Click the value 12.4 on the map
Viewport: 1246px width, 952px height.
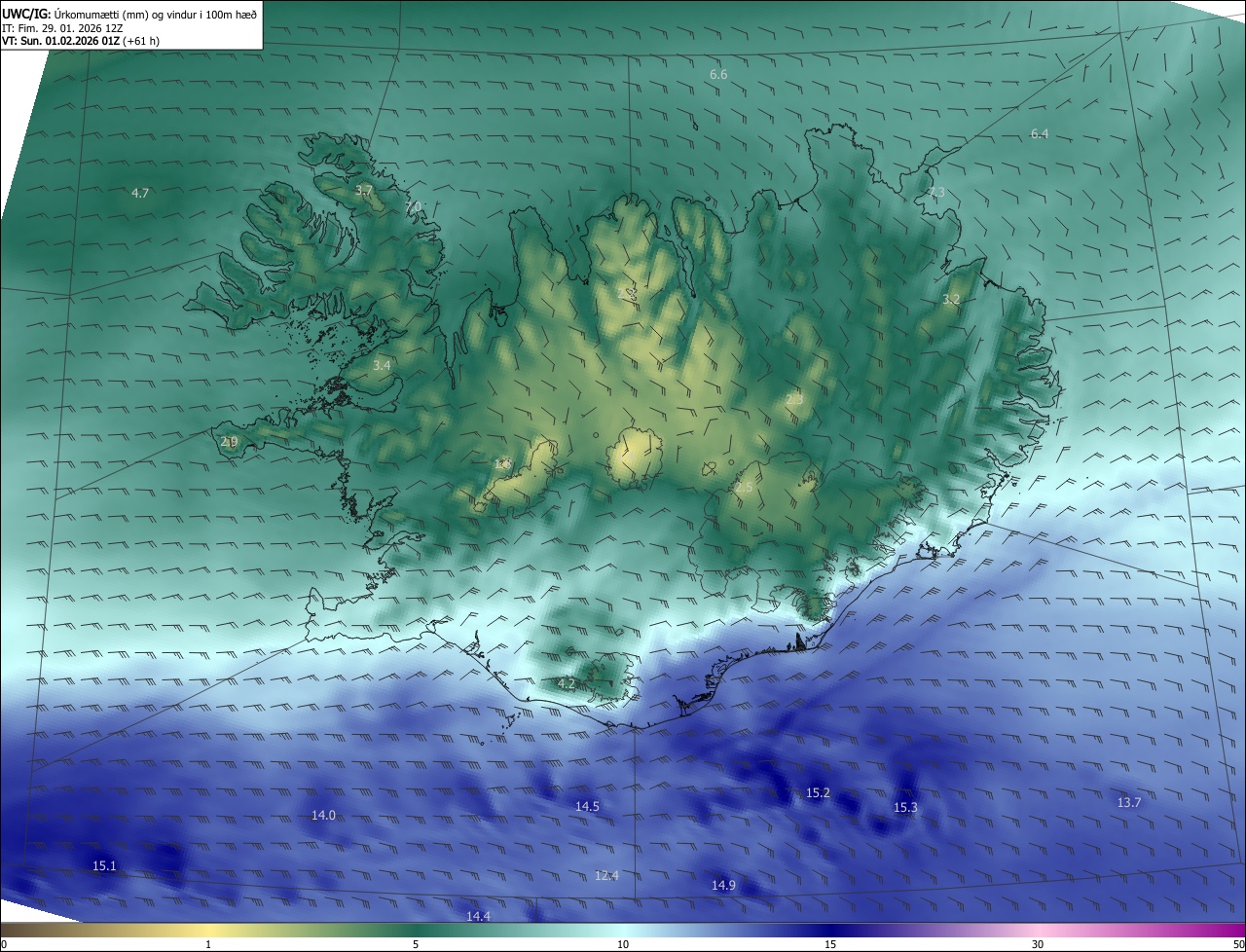tap(606, 875)
